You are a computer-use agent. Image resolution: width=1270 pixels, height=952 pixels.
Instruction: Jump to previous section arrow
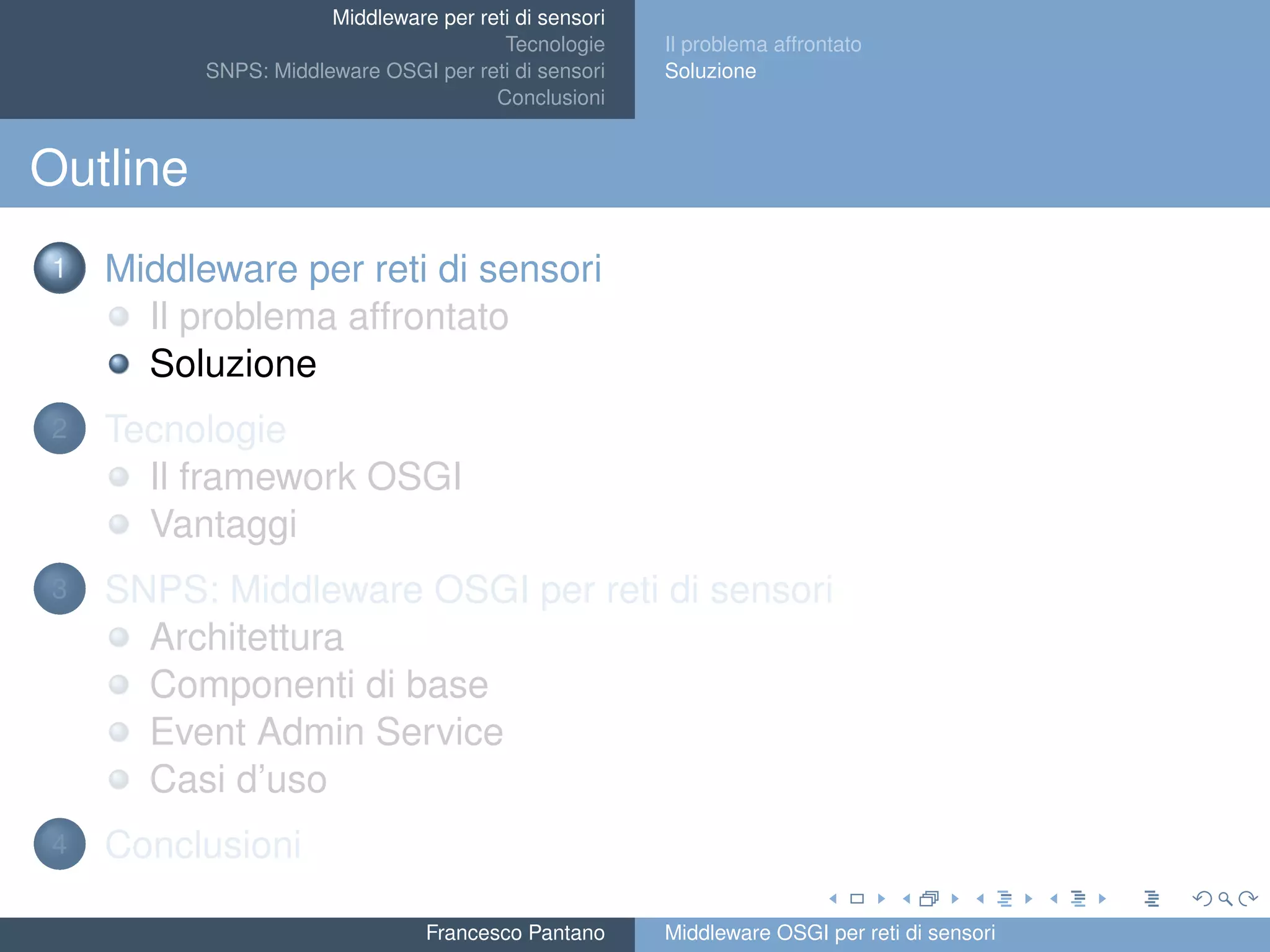coord(1054,899)
